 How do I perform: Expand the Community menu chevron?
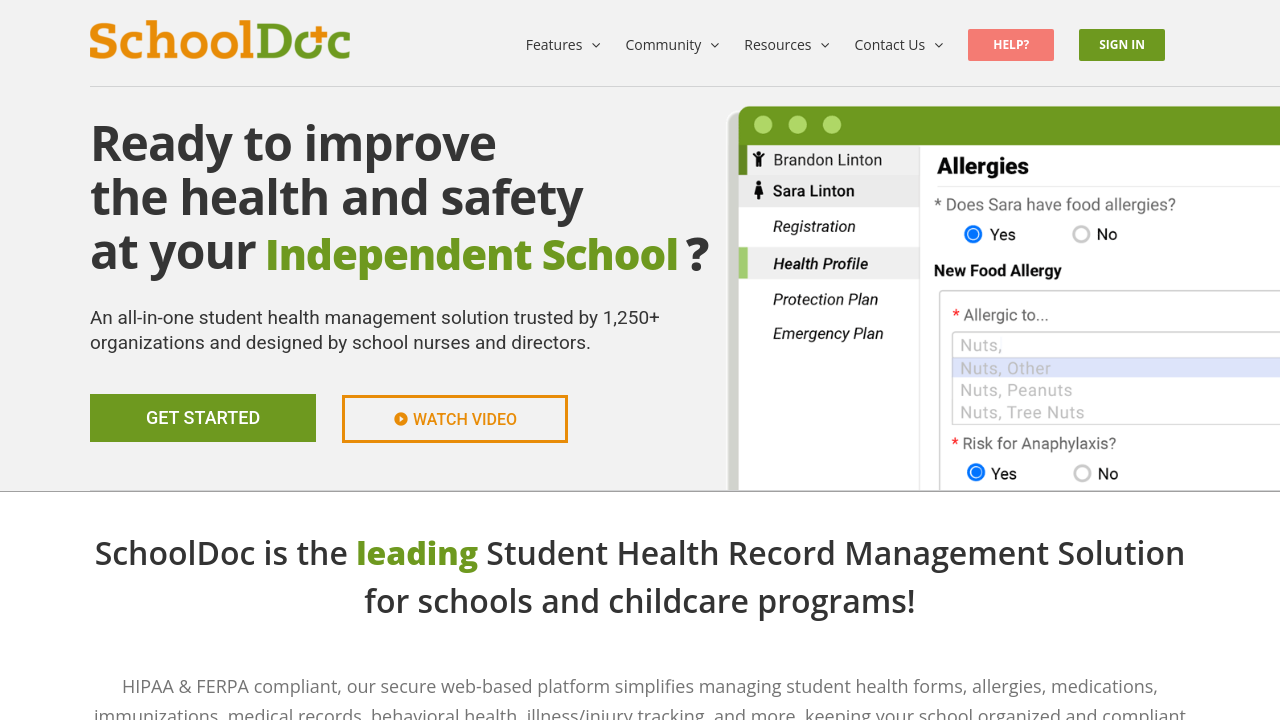coord(715,45)
